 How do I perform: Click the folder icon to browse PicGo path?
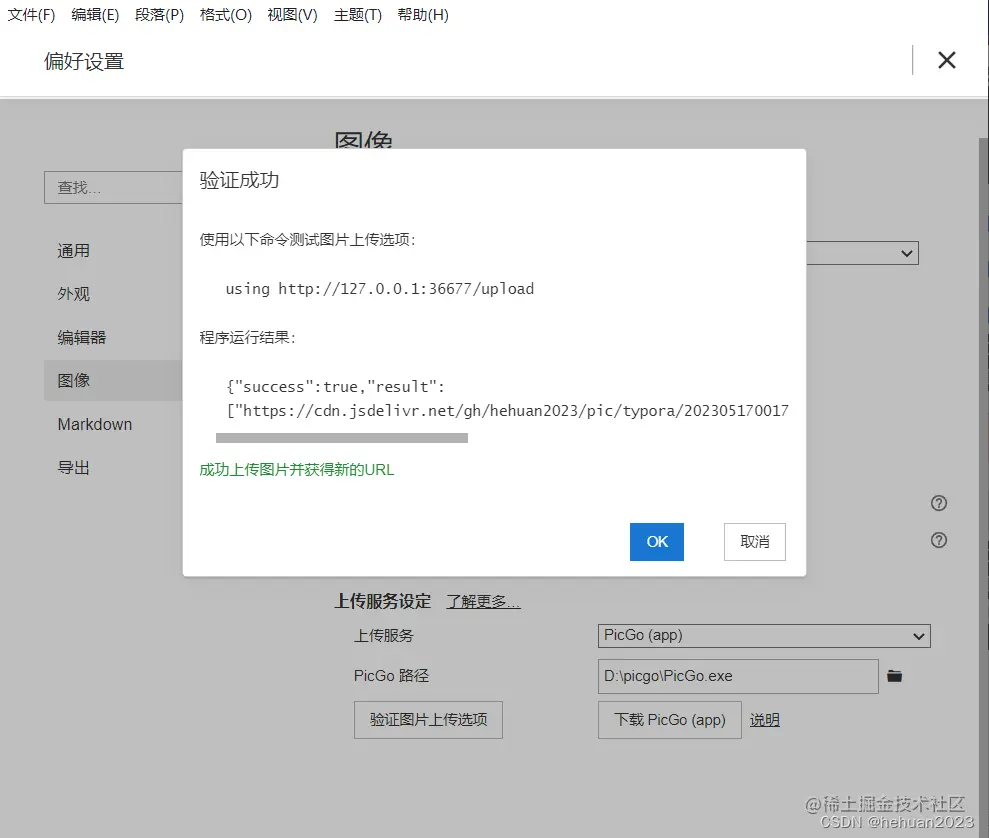click(x=894, y=677)
